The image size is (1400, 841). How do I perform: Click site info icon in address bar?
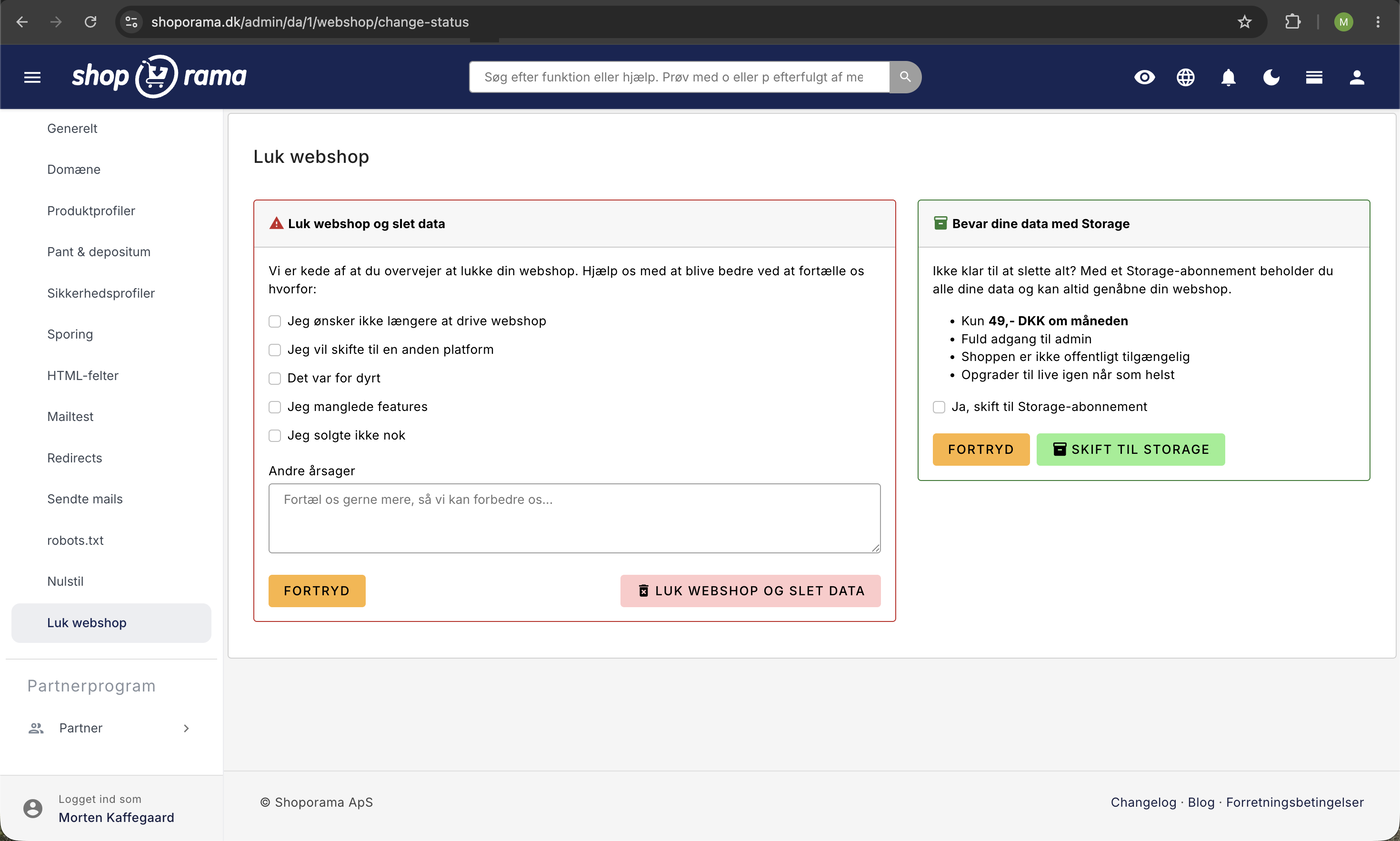click(x=132, y=21)
